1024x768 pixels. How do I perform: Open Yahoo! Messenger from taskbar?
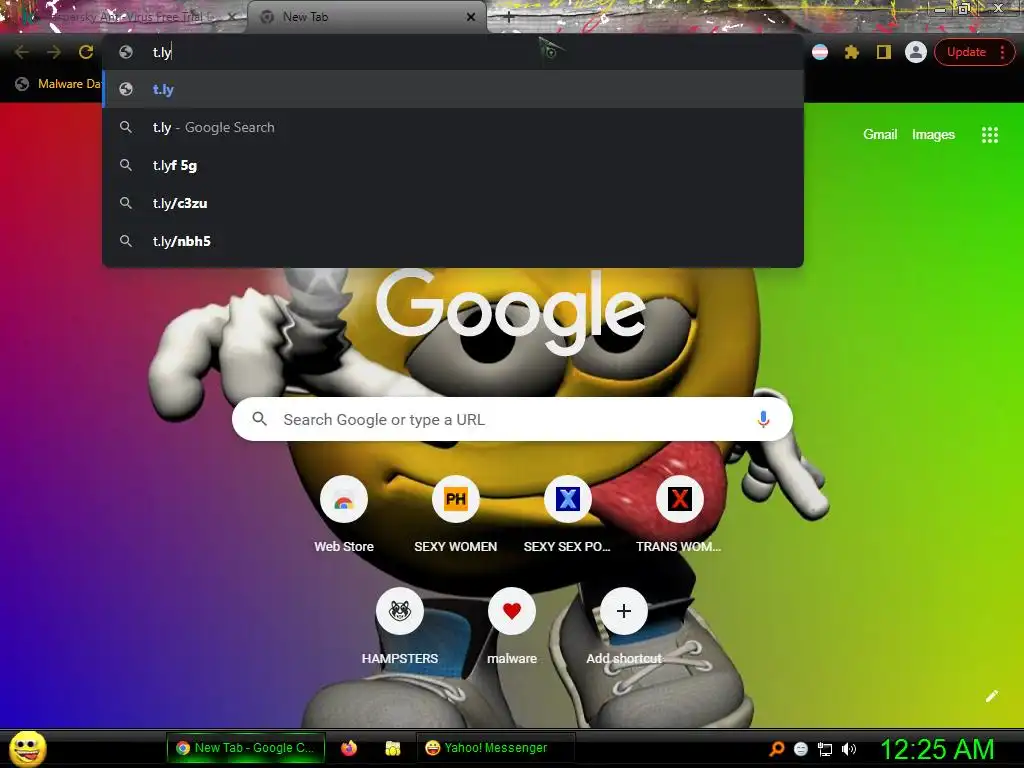[x=495, y=748]
